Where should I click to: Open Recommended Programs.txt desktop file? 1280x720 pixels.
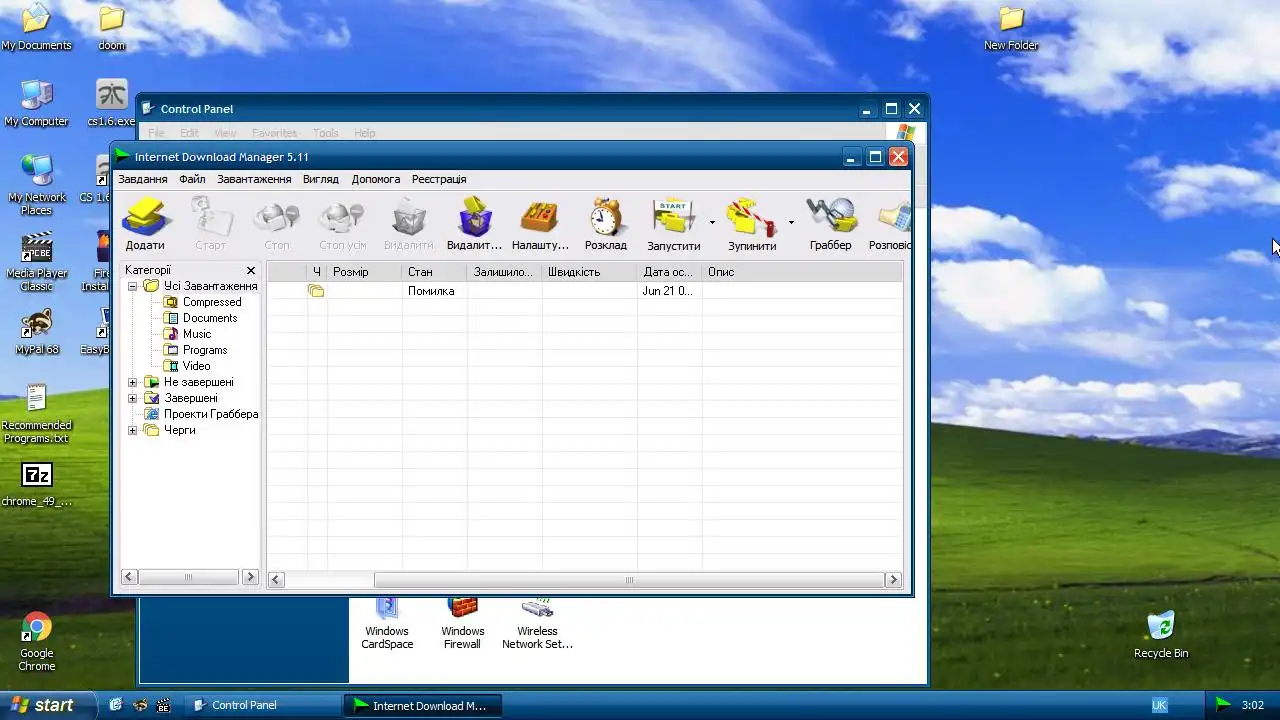(36, 414)
